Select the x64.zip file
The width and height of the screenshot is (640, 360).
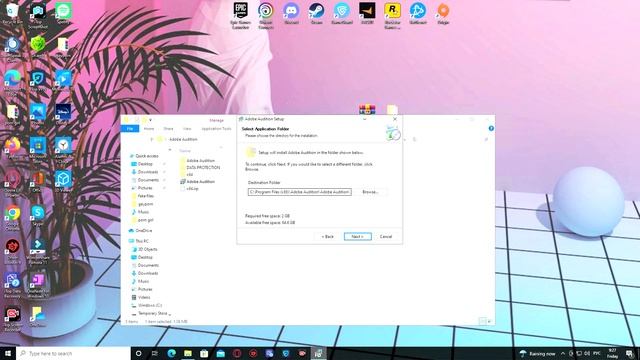pyautogui.click(x=189, y=189)
